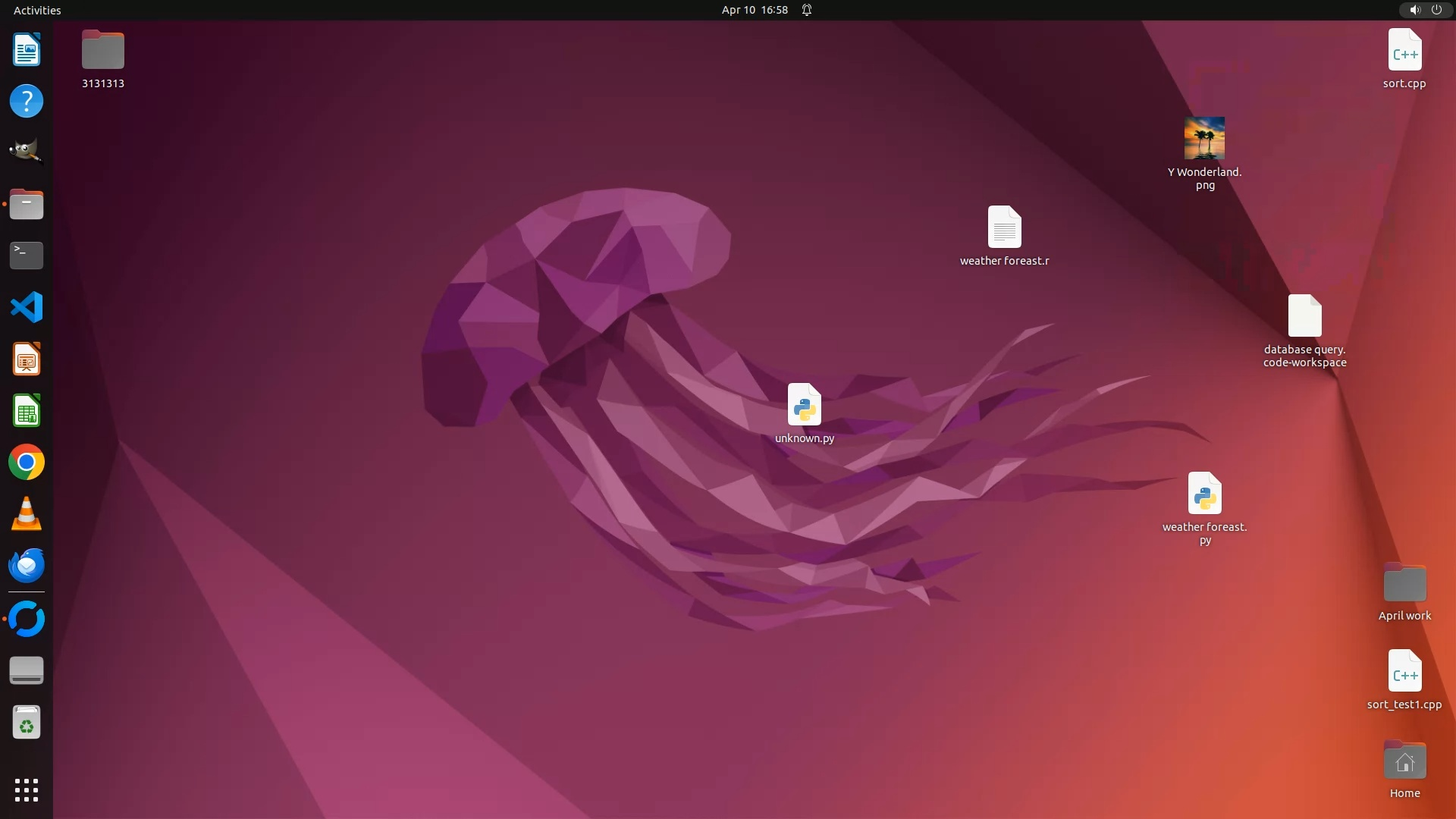Open LibreOffice Writer from the dock
The width and height of the screenshot is (1456, 819).
pos(27,50)
